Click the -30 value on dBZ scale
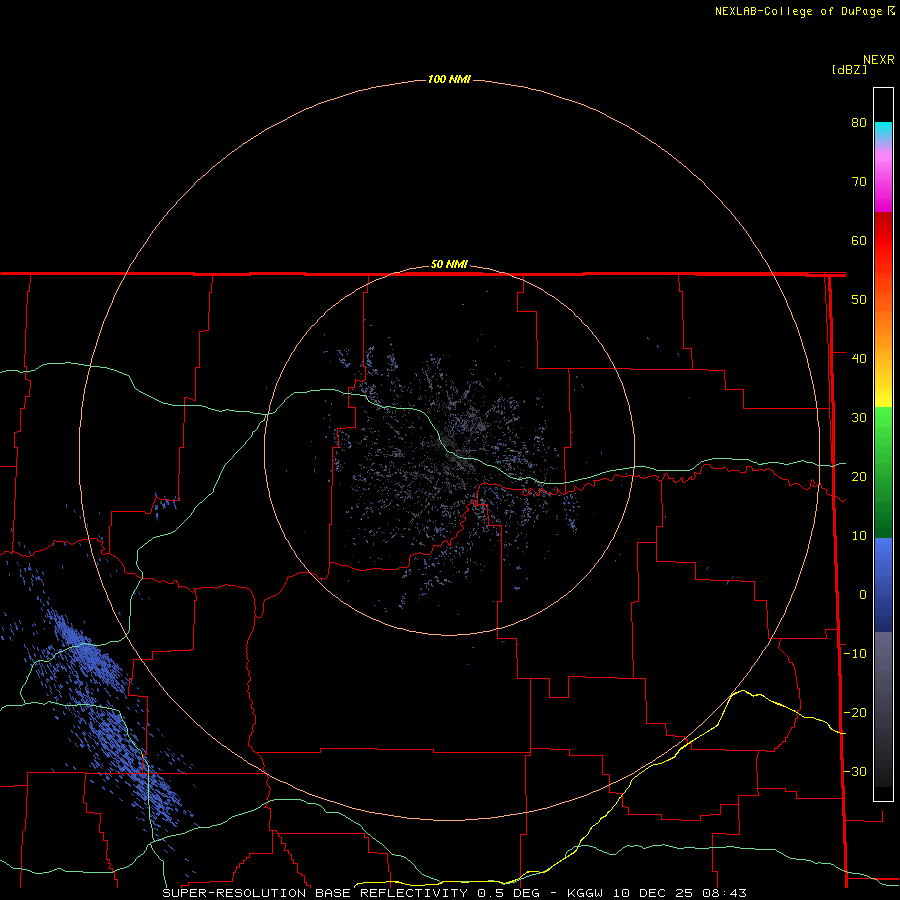Screen dimensions: 900x900 click(855, 772)
